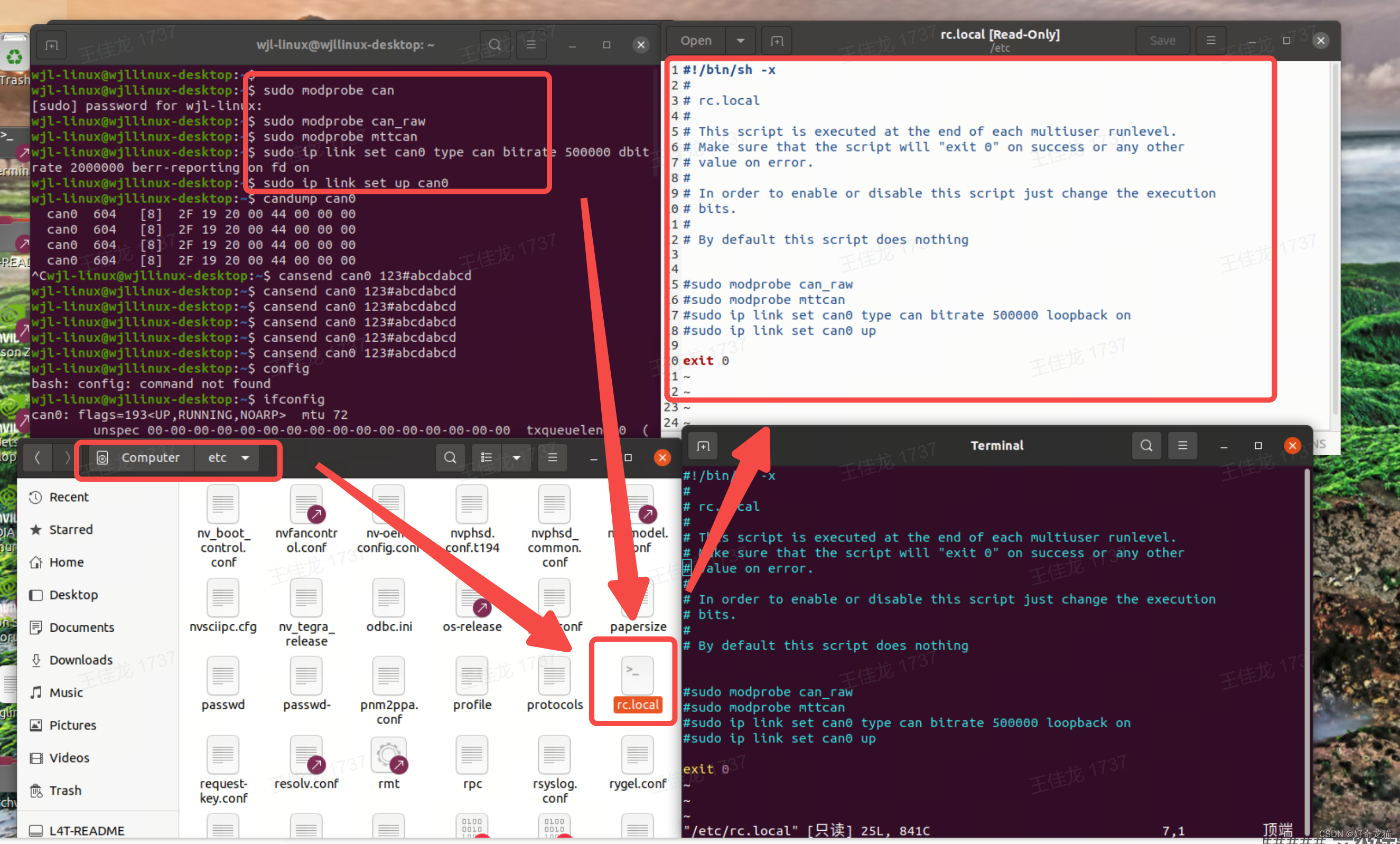Screen dimensions: 1400x844
Task: Click the search icon in file manager
Action: pyautogui.click(x=448, y=457)
